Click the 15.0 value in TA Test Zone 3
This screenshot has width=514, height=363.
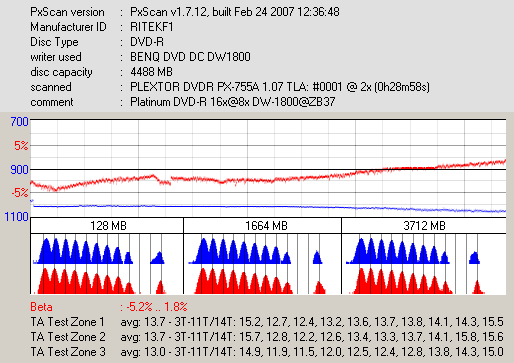[x=493, y=352]
